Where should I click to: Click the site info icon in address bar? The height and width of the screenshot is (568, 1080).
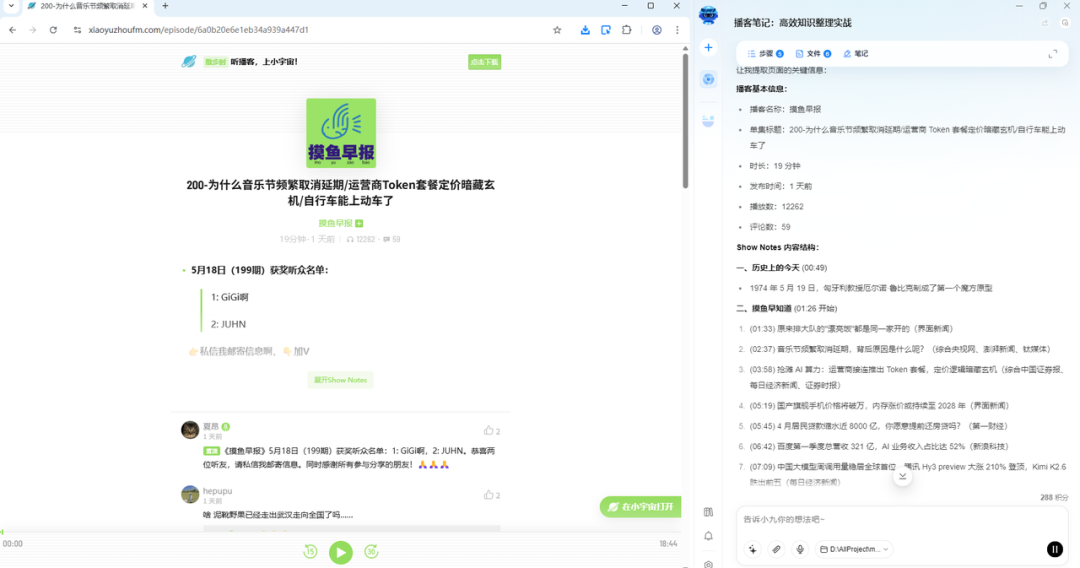[x=77, y=30]
